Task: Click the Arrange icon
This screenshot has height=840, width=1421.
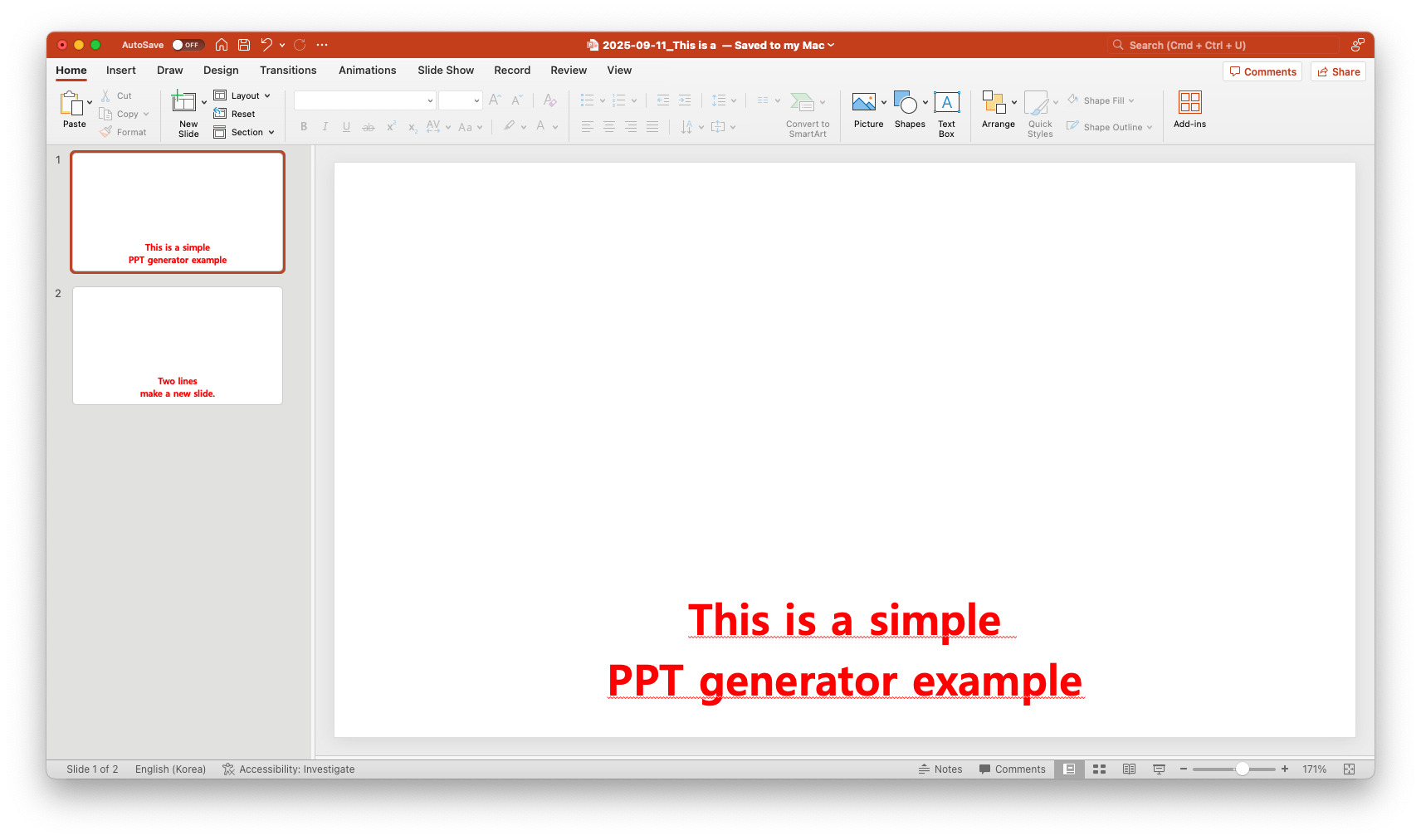Action: click(x=998, y=110)
